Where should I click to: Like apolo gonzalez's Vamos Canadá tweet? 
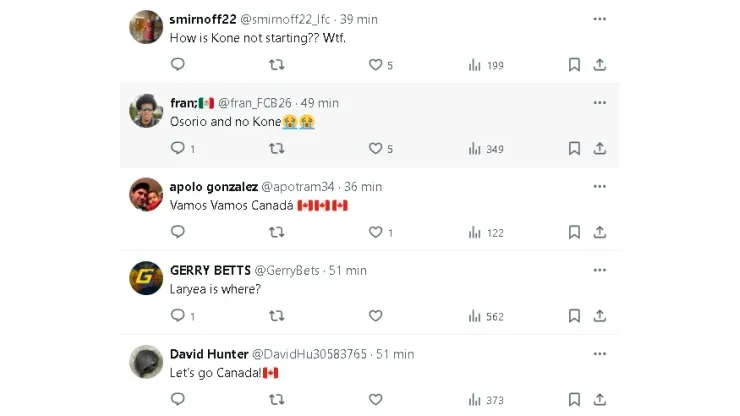[x=376, y=232]
